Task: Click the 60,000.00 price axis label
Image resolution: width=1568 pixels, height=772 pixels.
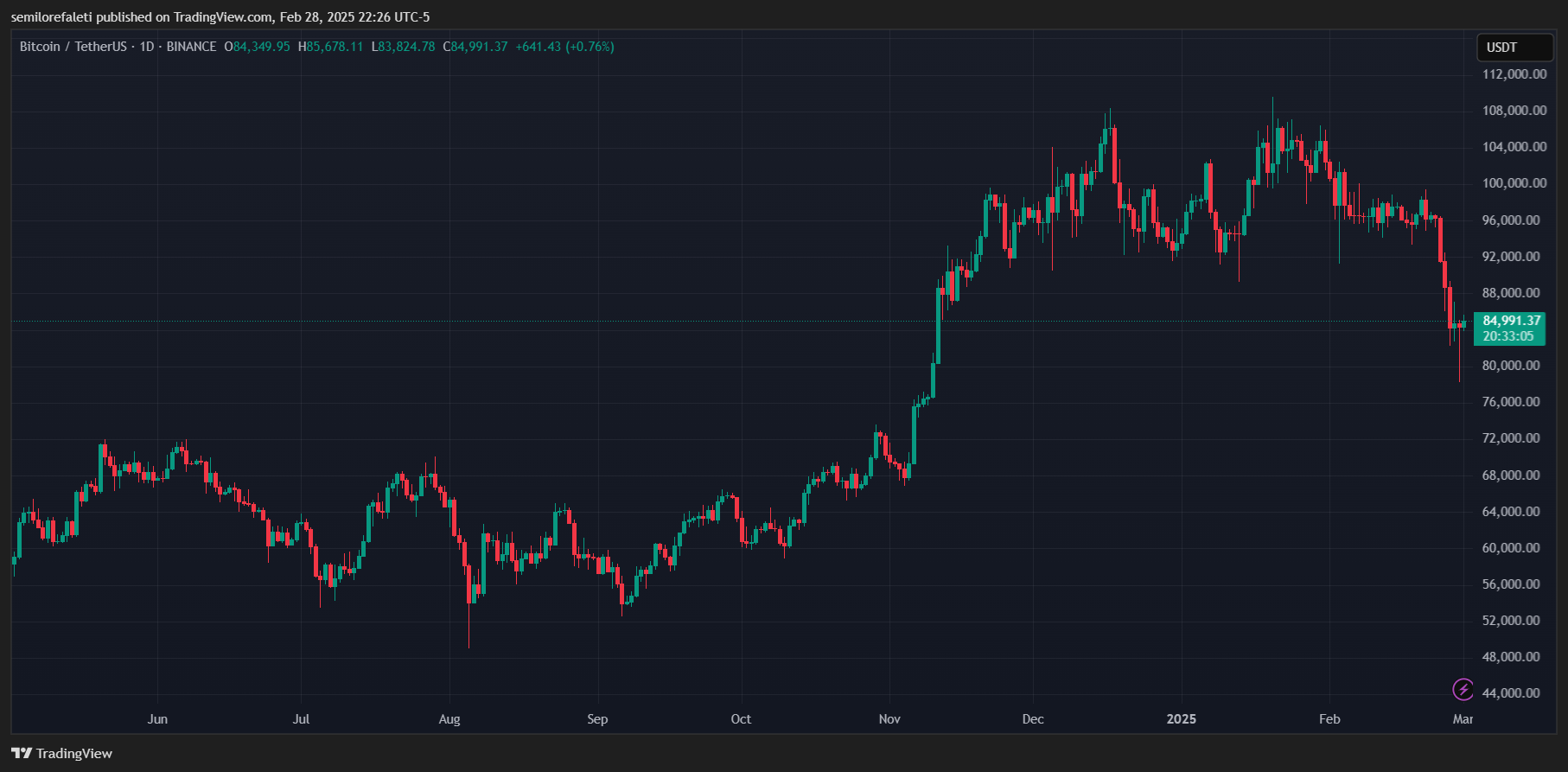Action: tap(1511, 548)
